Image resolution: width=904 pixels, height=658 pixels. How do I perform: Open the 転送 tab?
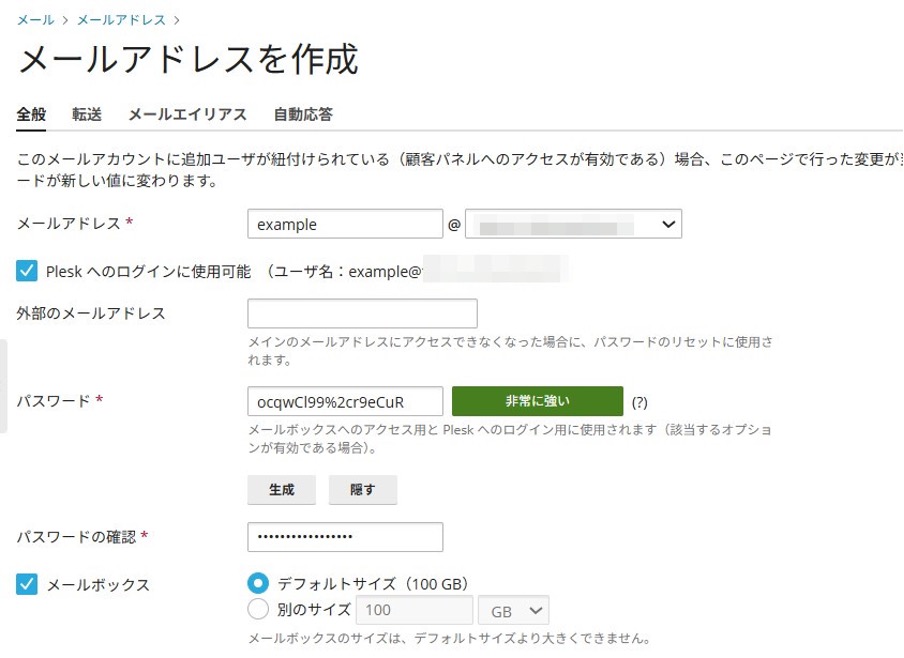[x=87, y=114]
